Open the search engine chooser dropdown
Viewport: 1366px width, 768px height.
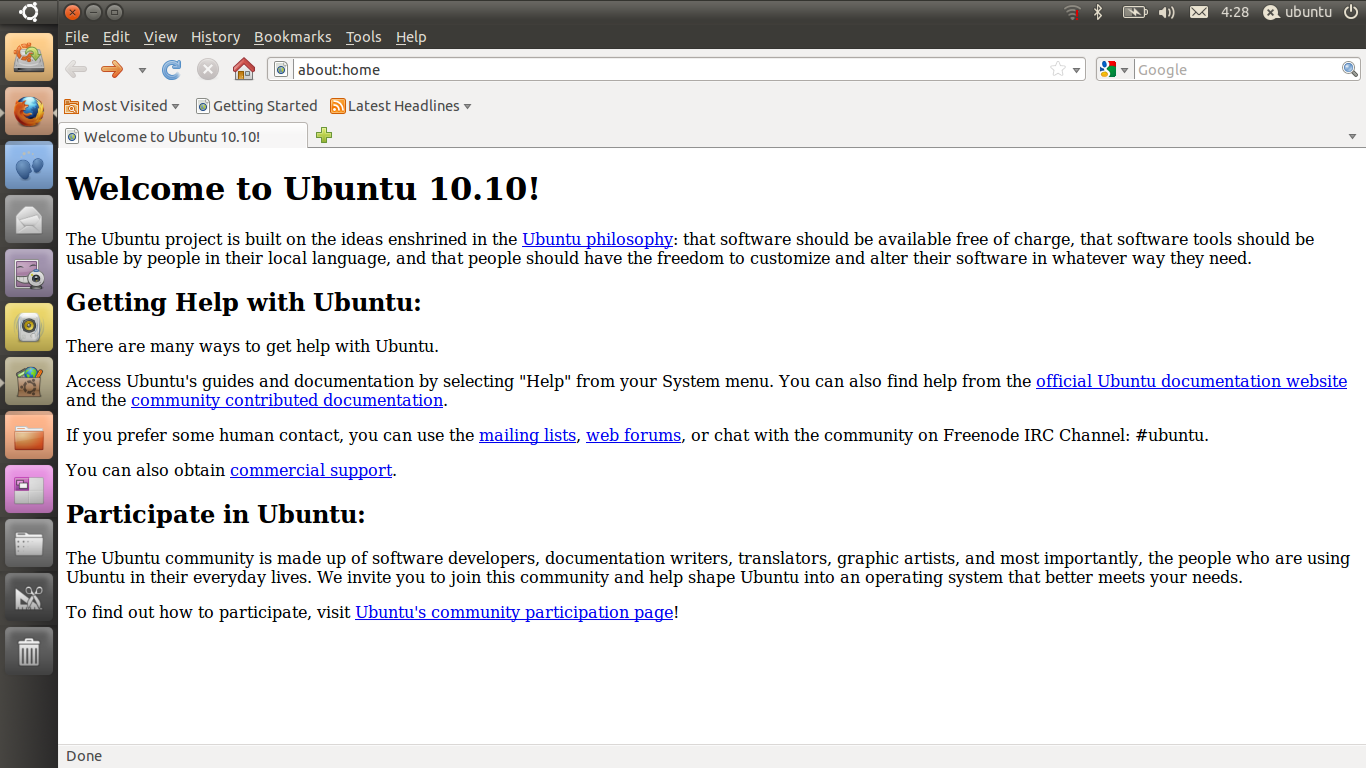point(1114,69)
